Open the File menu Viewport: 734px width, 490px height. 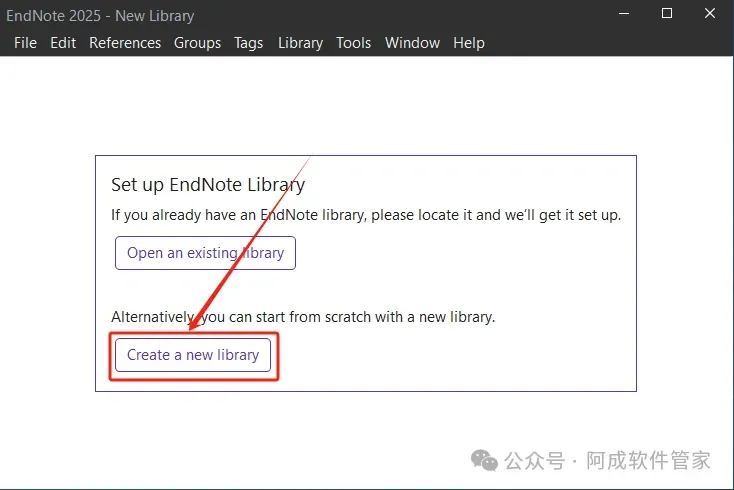pyautogui.click(x=25, y=43)
